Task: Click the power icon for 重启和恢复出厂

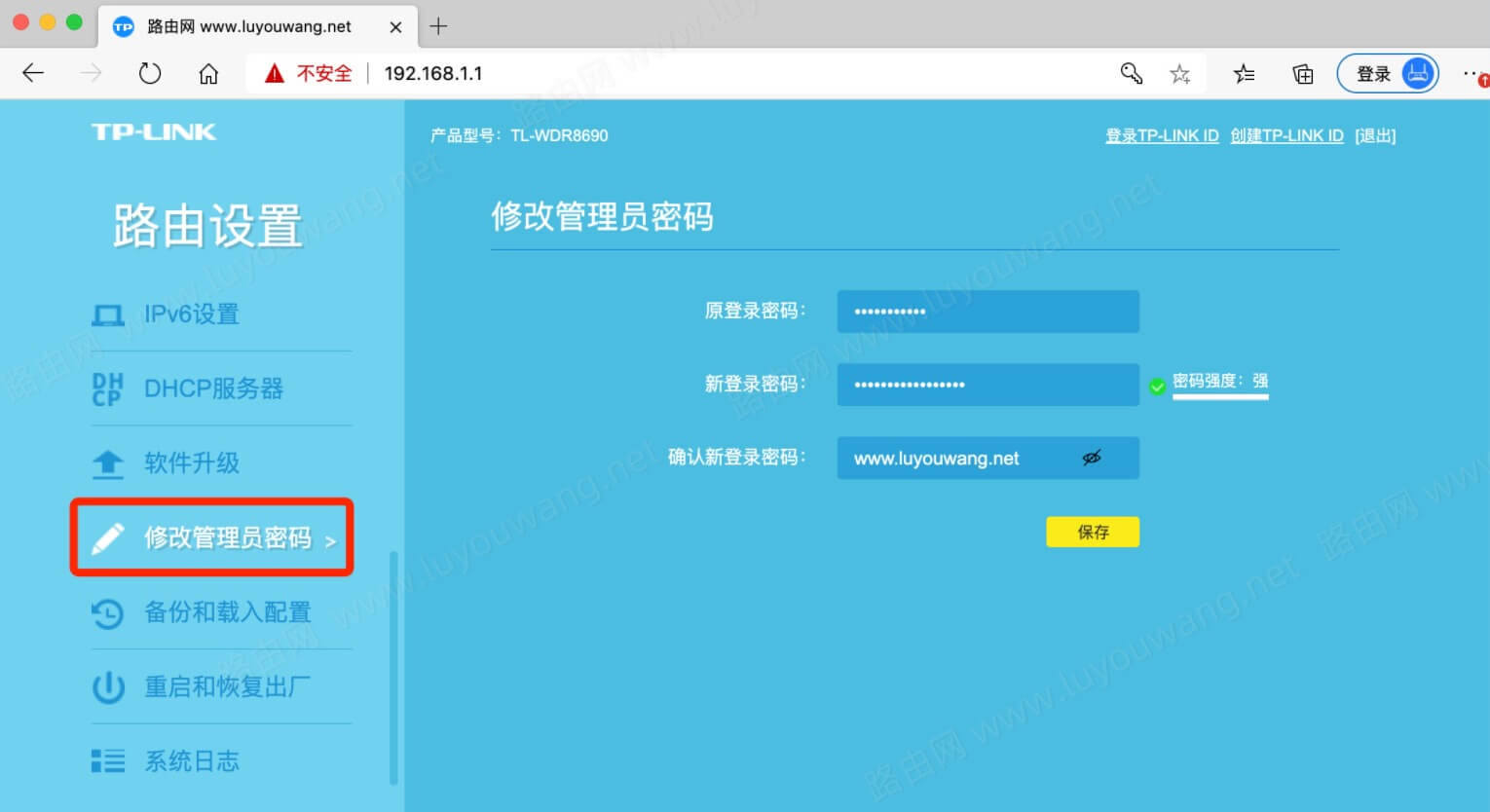Action: pos(108,686)
